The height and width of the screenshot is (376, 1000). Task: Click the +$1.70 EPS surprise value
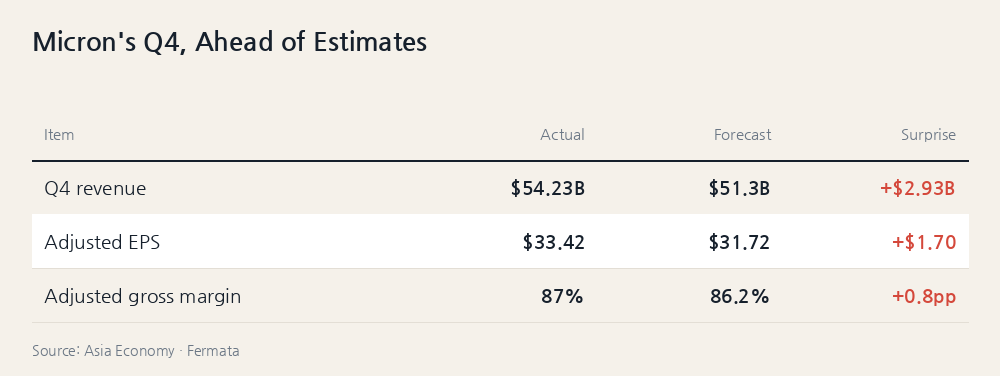[x=923, y=243]
